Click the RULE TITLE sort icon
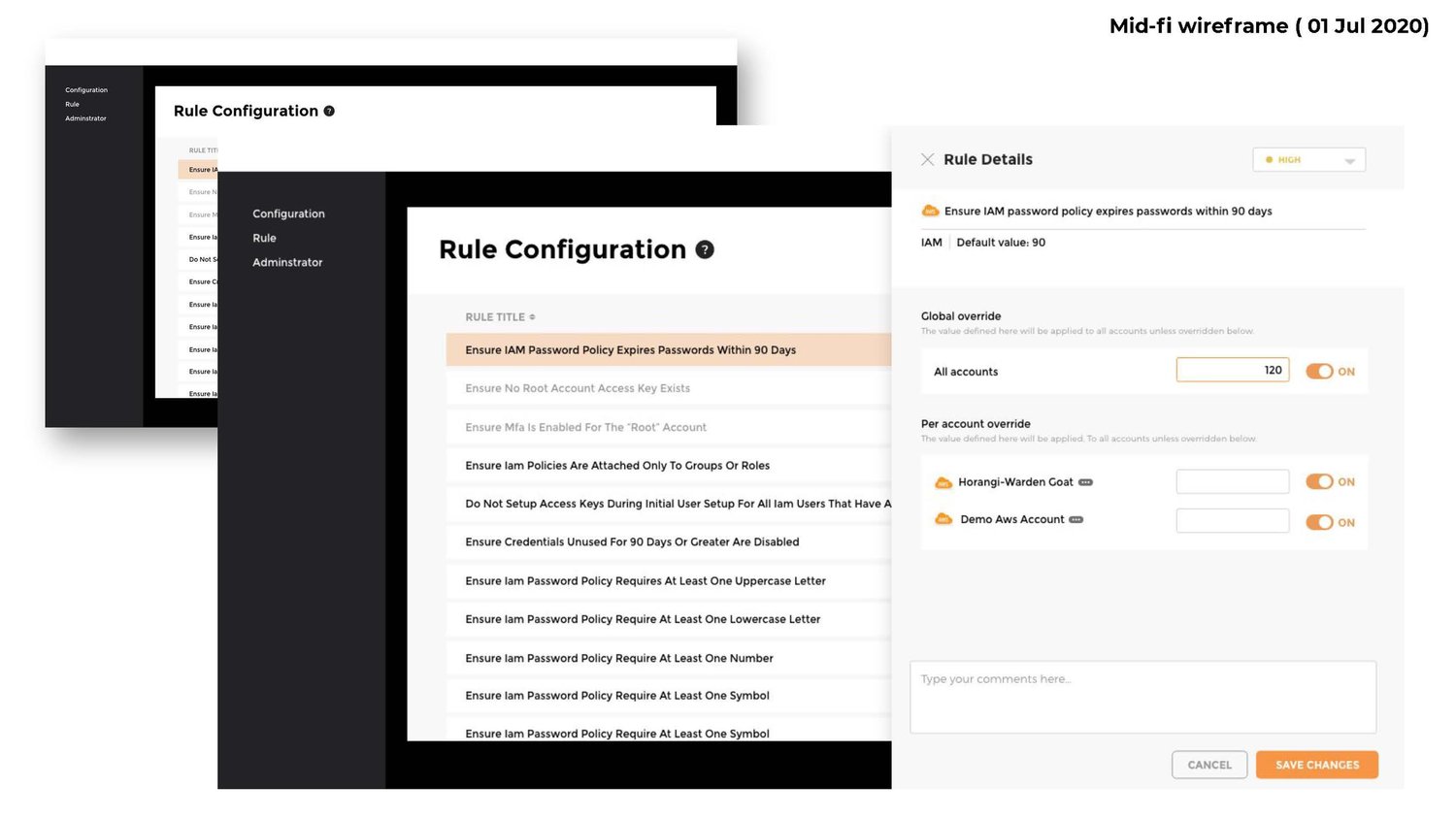1456x819 pixels. coord(532,317)
